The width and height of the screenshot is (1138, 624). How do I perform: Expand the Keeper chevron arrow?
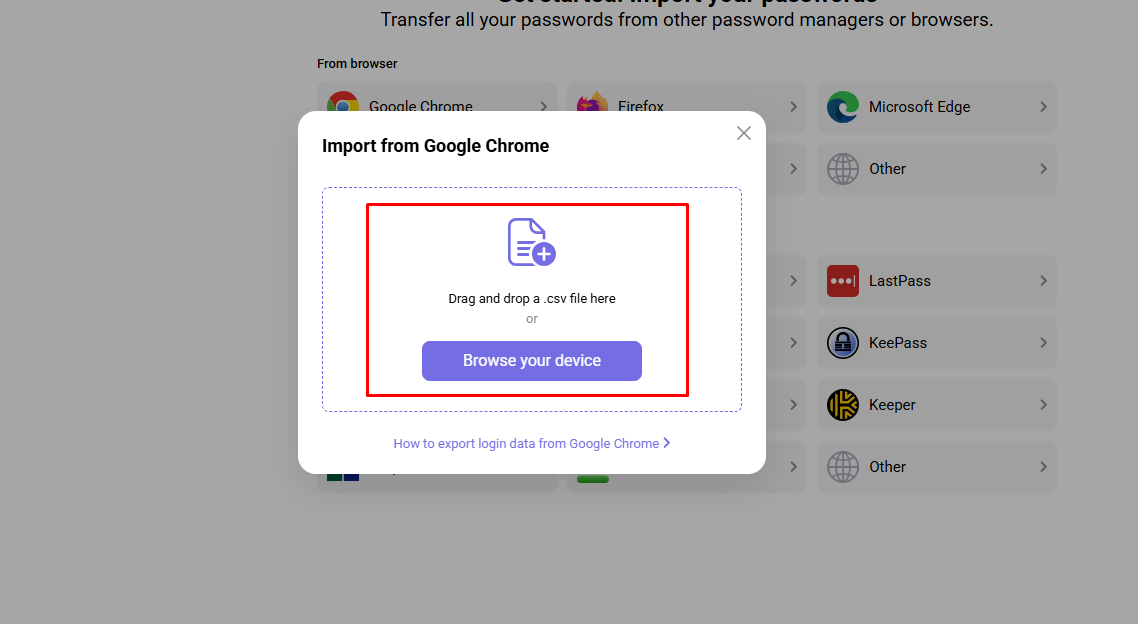point(1043,405)
